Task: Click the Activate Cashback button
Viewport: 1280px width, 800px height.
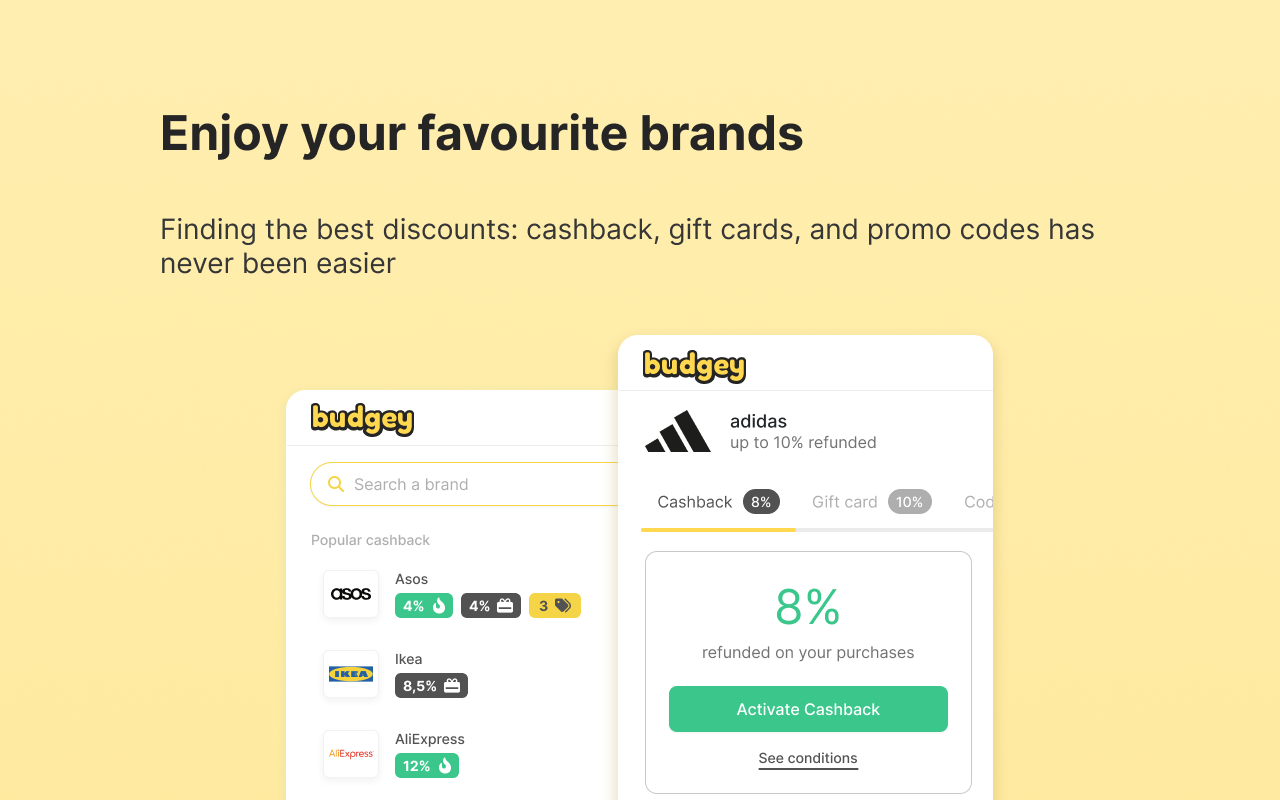Action: 808,709
